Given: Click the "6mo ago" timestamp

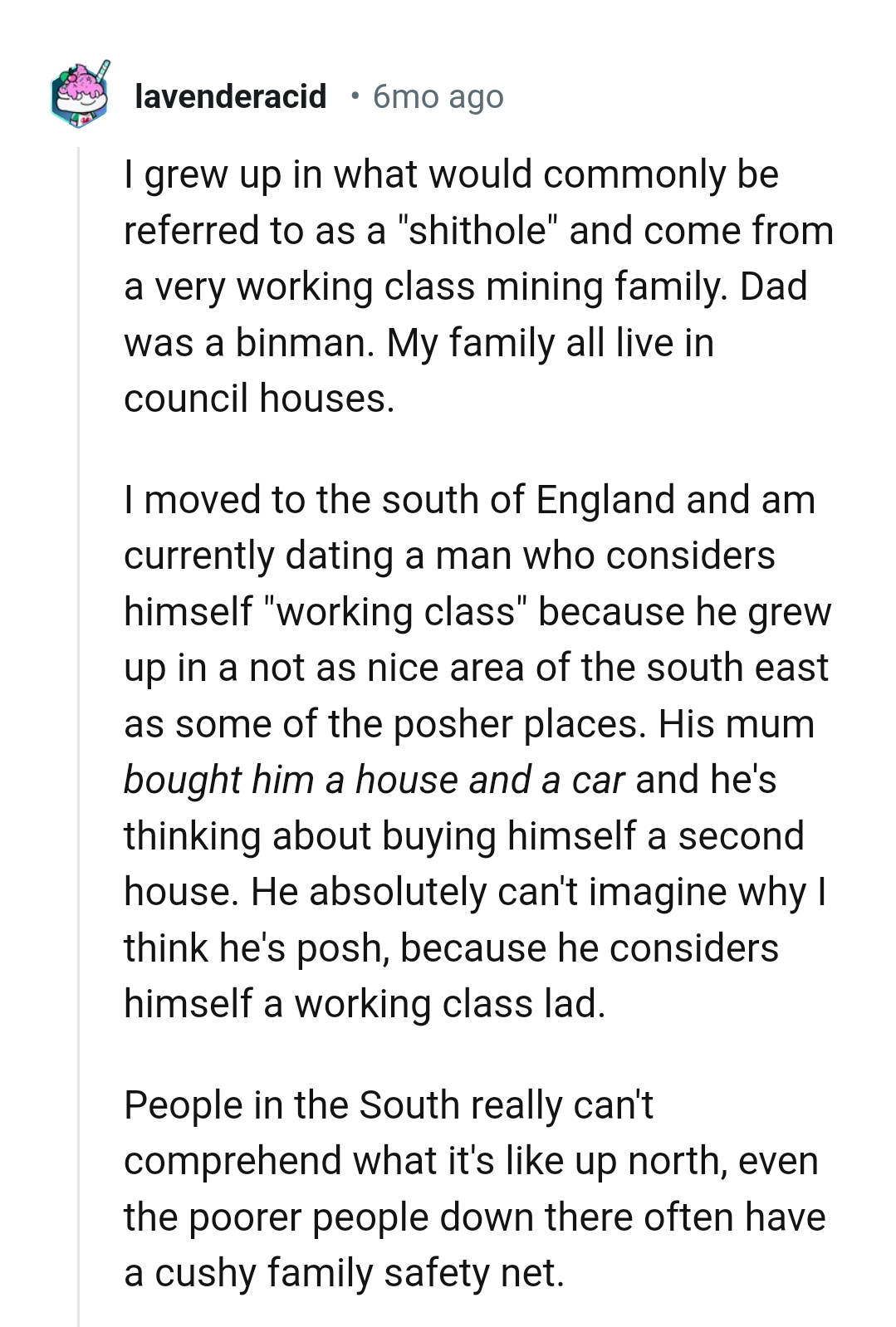Looking at the screenshot, I should coord(438,97).
